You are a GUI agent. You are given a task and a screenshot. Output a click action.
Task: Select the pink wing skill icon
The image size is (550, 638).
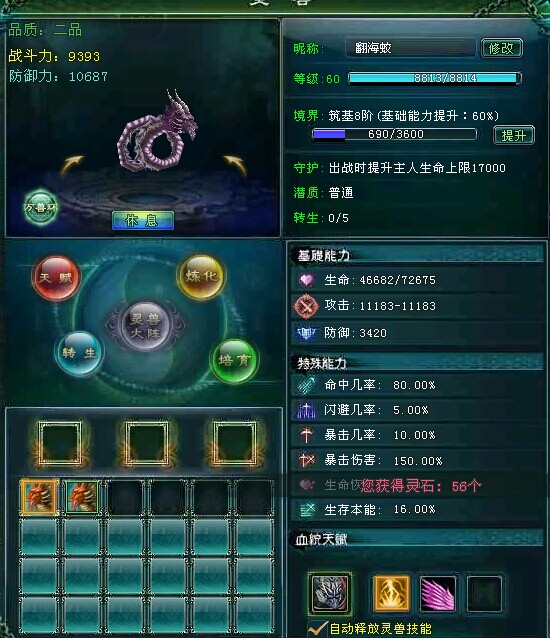pyautogui.click(x=438, y=593)
